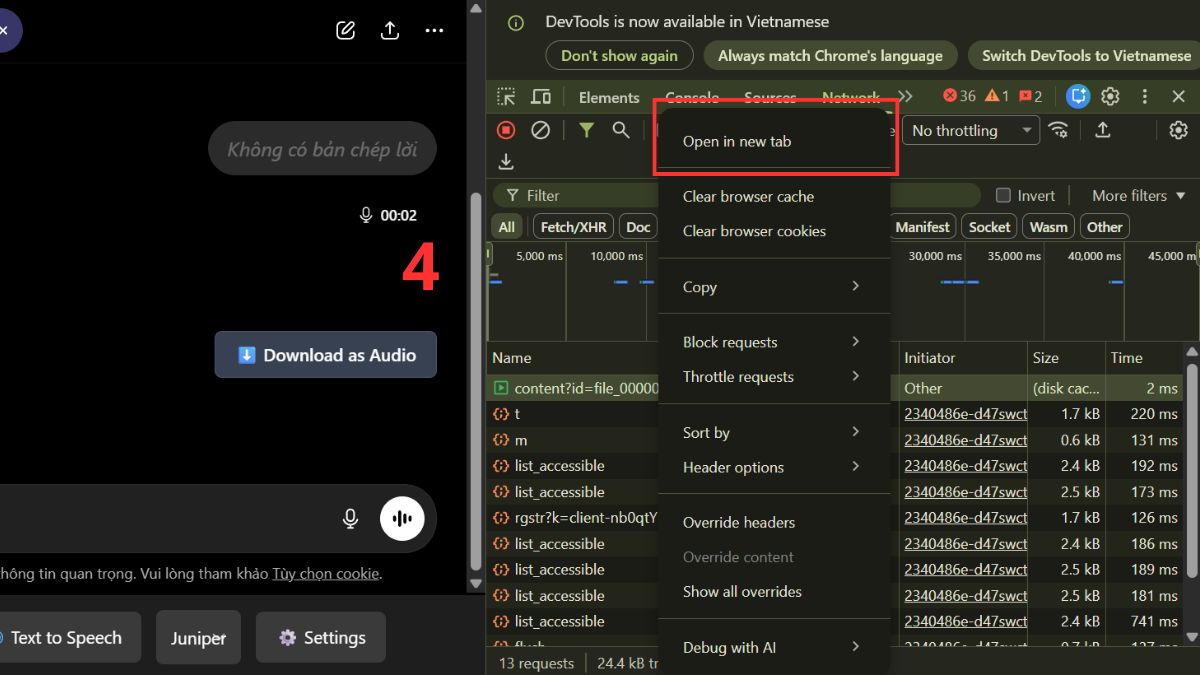
Task: Toggle the device toolbar icon
Action: tap(541, 97)
